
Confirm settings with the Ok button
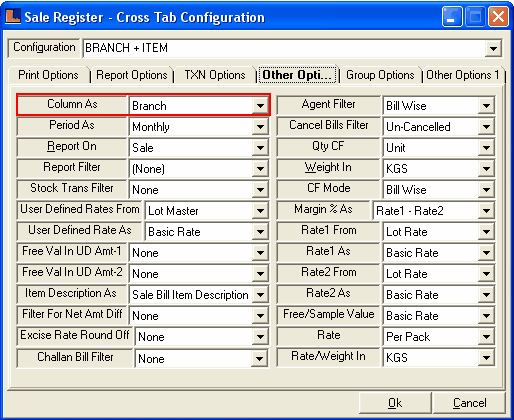395,403
